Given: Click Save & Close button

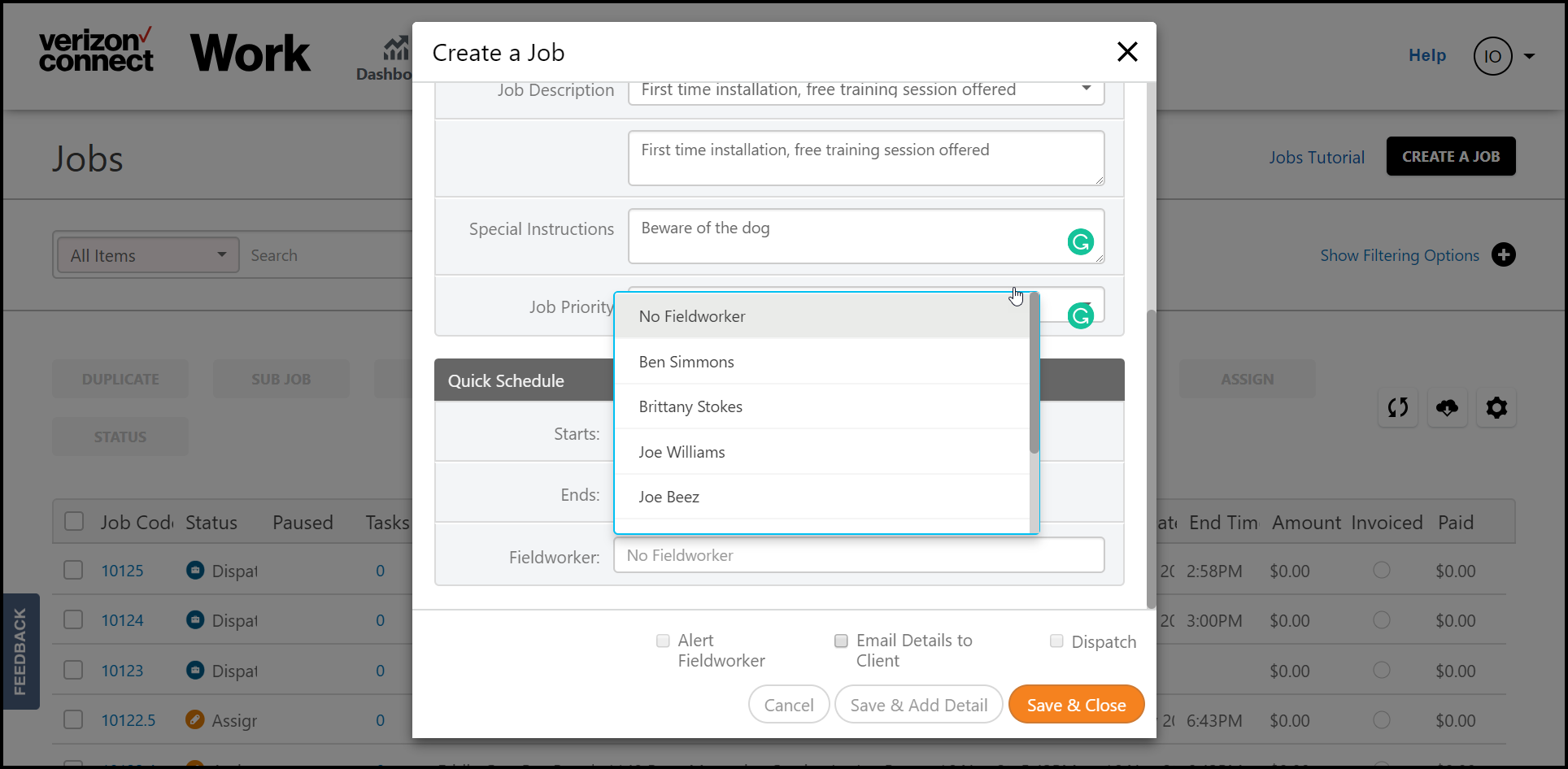Looking at the screenshot, I should (x=1076, y=705).
